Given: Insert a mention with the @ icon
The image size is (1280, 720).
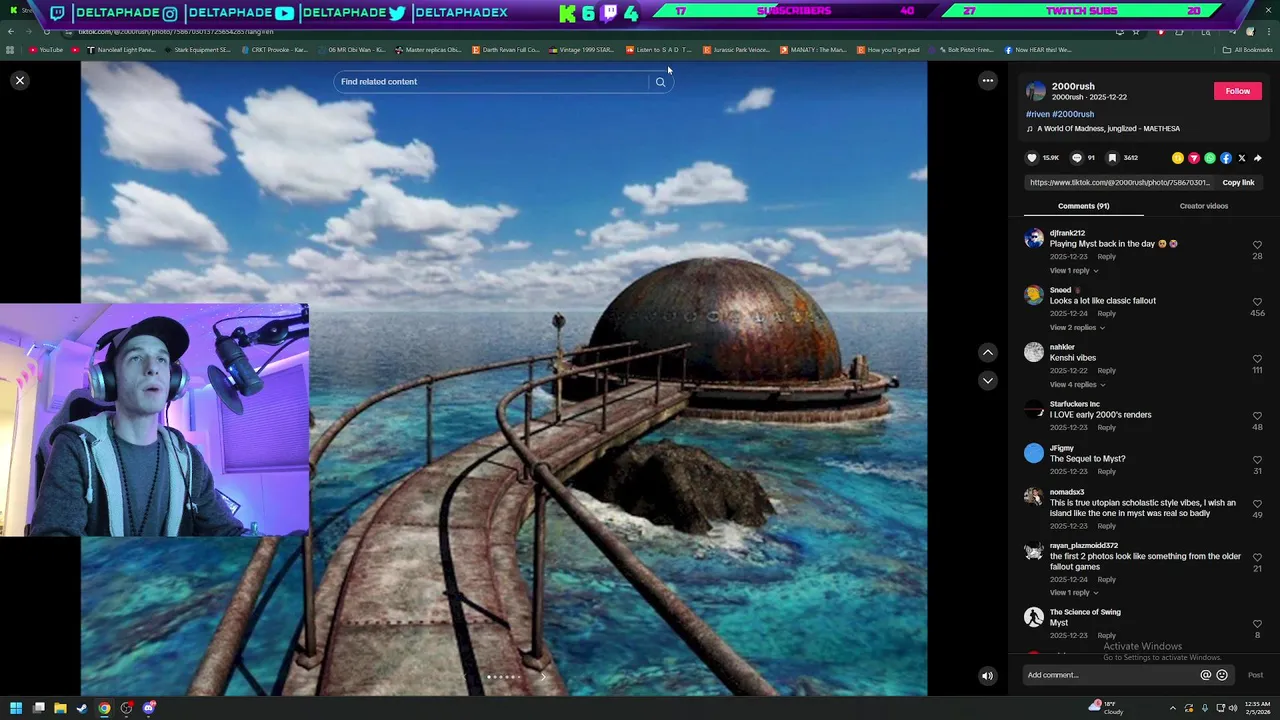Looking at the screenshot, I should [x=1205, y=675].
